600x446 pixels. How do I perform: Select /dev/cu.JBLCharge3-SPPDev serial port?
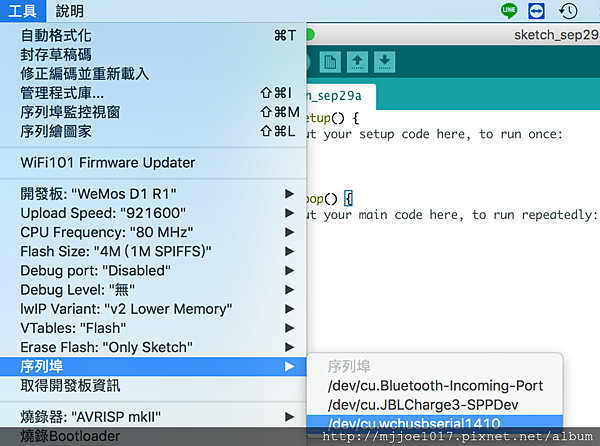pos(435,405)
